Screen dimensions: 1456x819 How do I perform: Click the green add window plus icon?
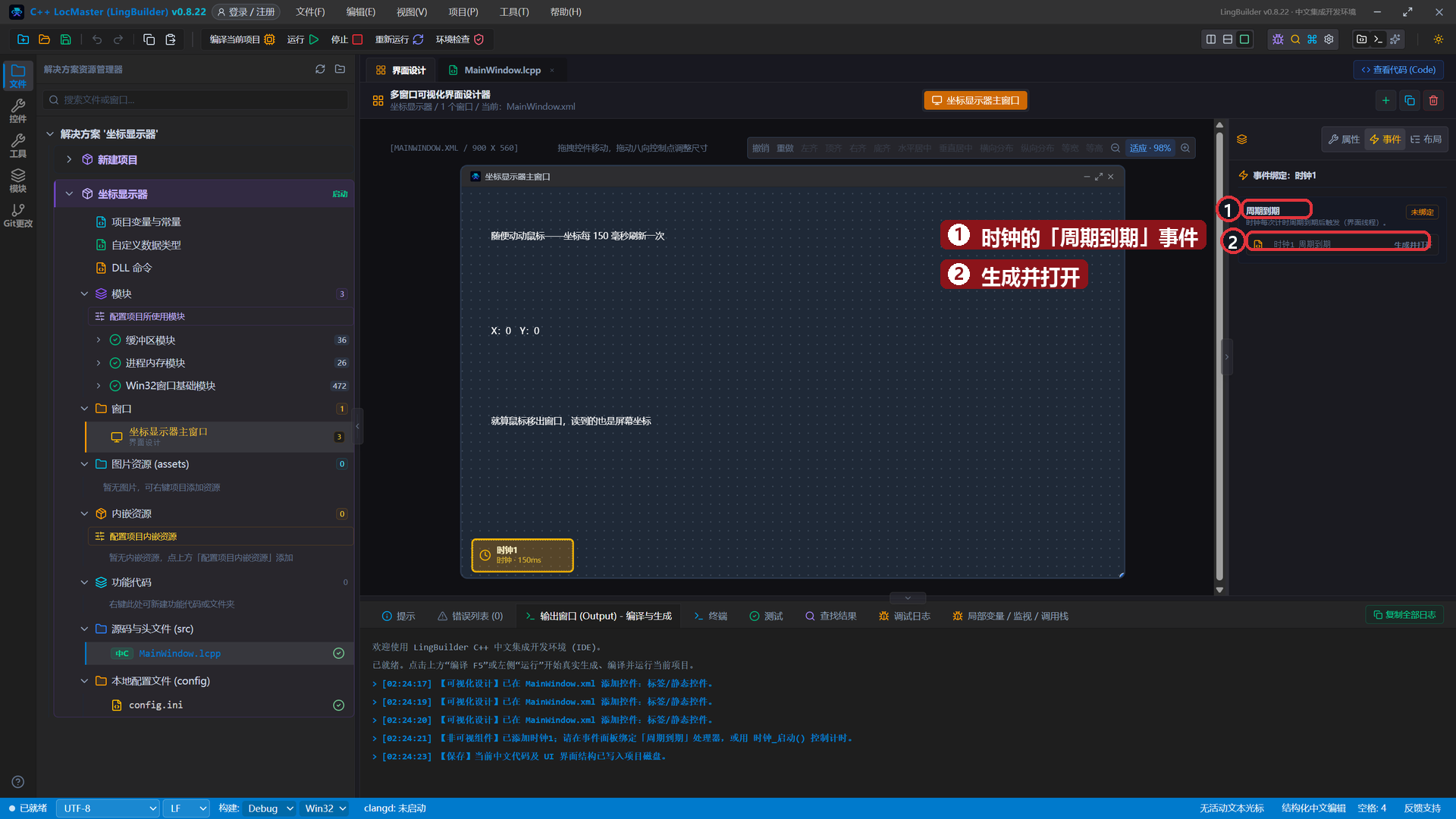point(1385,100)
